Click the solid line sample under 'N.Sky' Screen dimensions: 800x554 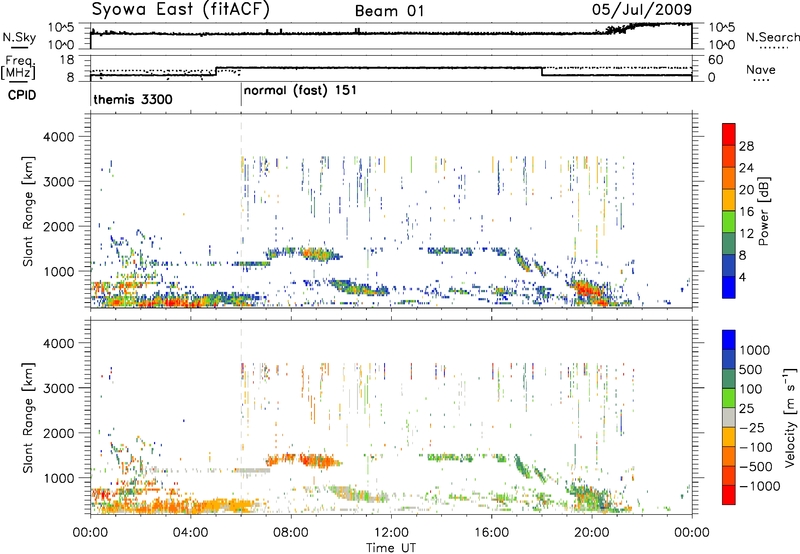coord(19,47)
